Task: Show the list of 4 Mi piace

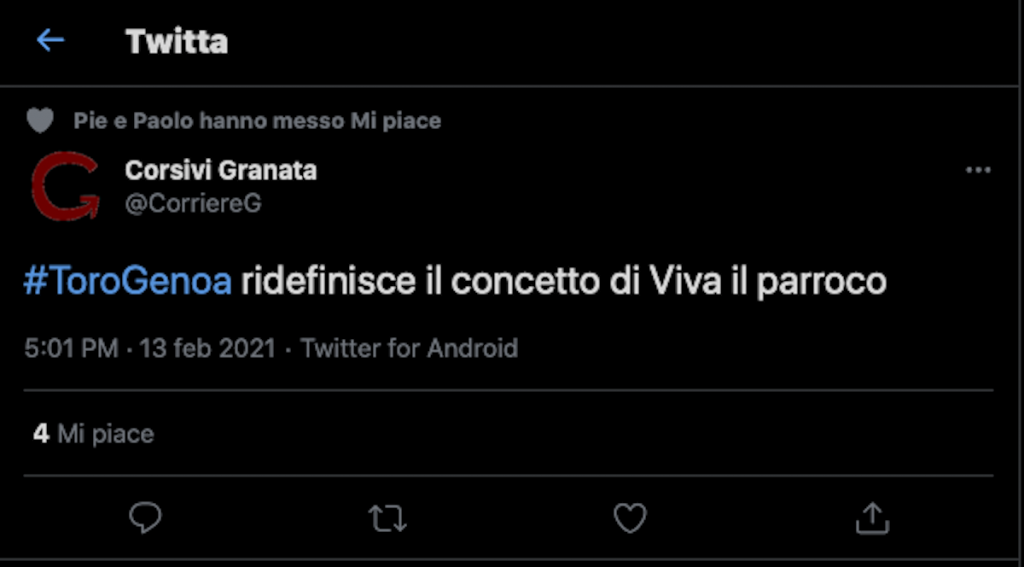Action: pyautogui.click(x=94, y=434)
